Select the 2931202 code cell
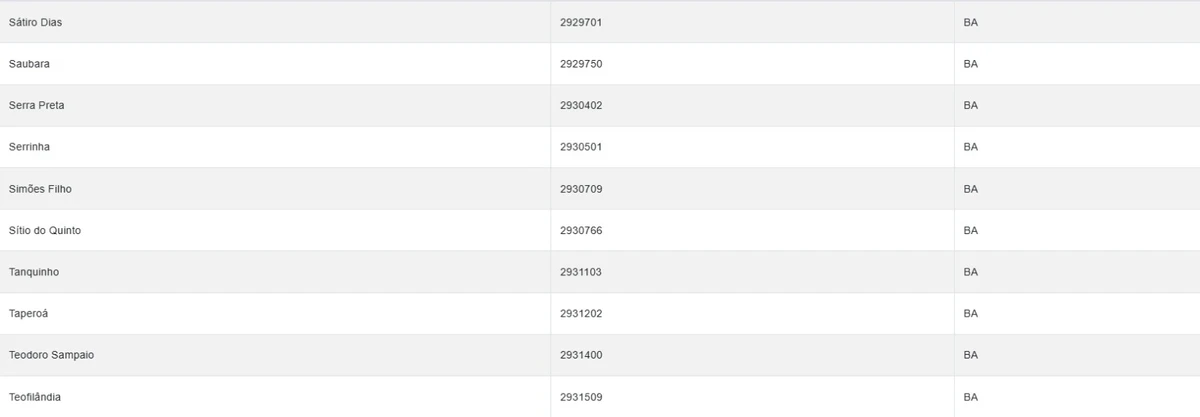Viewport: 1200px width, 417px height. 581,314
